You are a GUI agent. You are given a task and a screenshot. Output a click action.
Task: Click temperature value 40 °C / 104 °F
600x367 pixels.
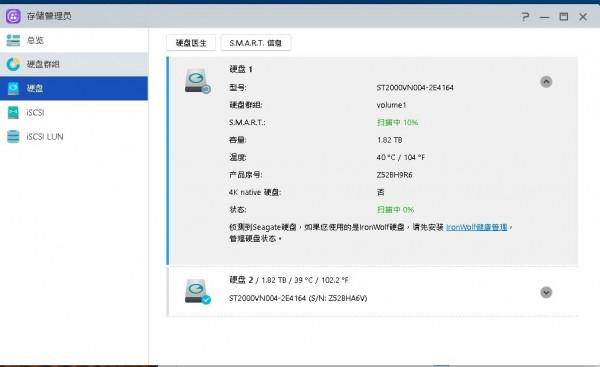click(401, 157)
